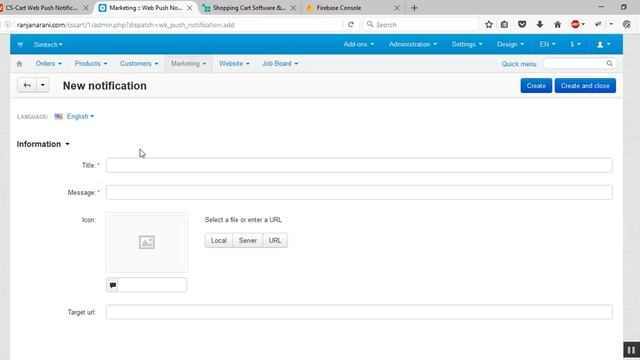The height and width of the screenshot is (360, 640).
Task: Click the Target url input field
Action: (359, 312)
